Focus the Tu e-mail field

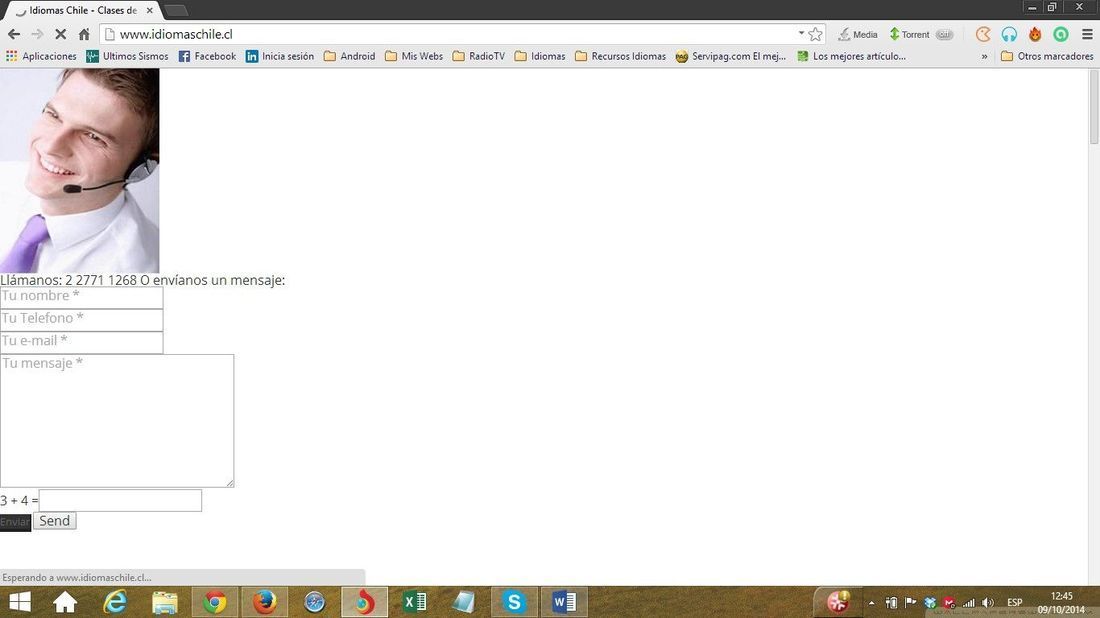[81, 342]
